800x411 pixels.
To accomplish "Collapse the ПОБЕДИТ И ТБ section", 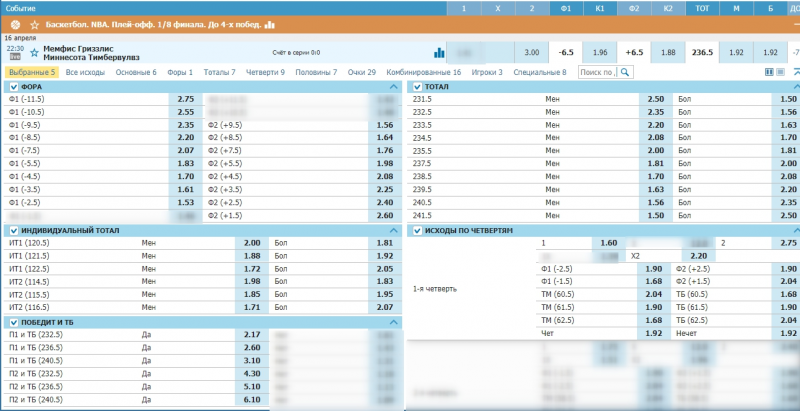I will (x=393, y=322).
